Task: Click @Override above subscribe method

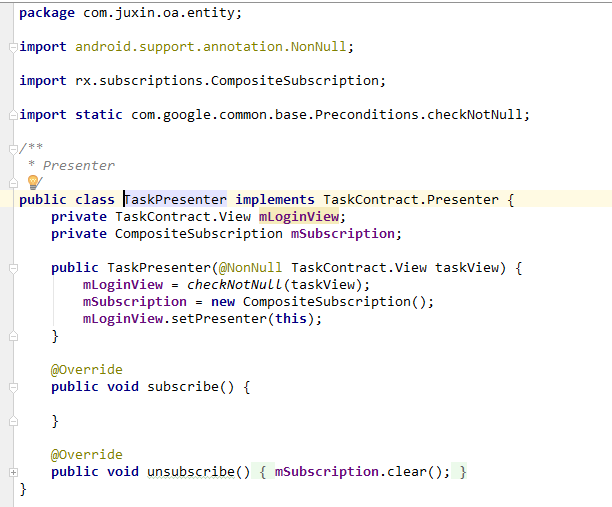Action: (x=87, y=370)
